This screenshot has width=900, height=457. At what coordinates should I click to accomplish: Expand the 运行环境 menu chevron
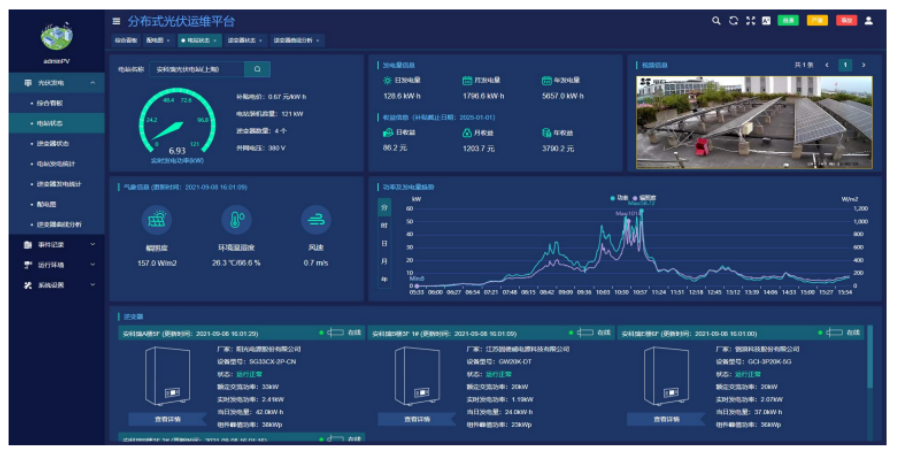tap(93, 265)
